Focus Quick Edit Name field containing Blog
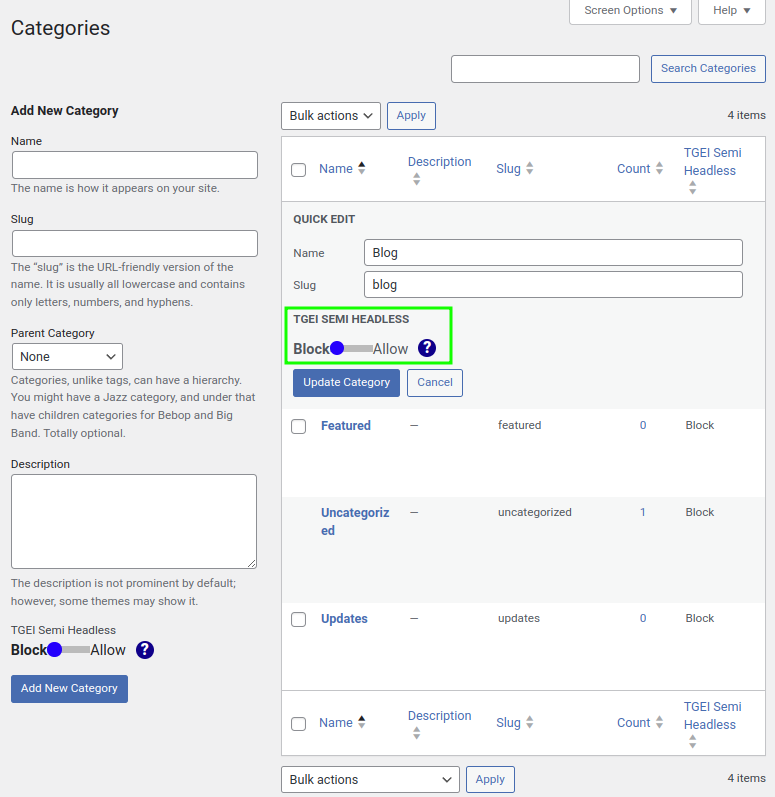Viewport: 775px width, 797px height. (553, 253)
